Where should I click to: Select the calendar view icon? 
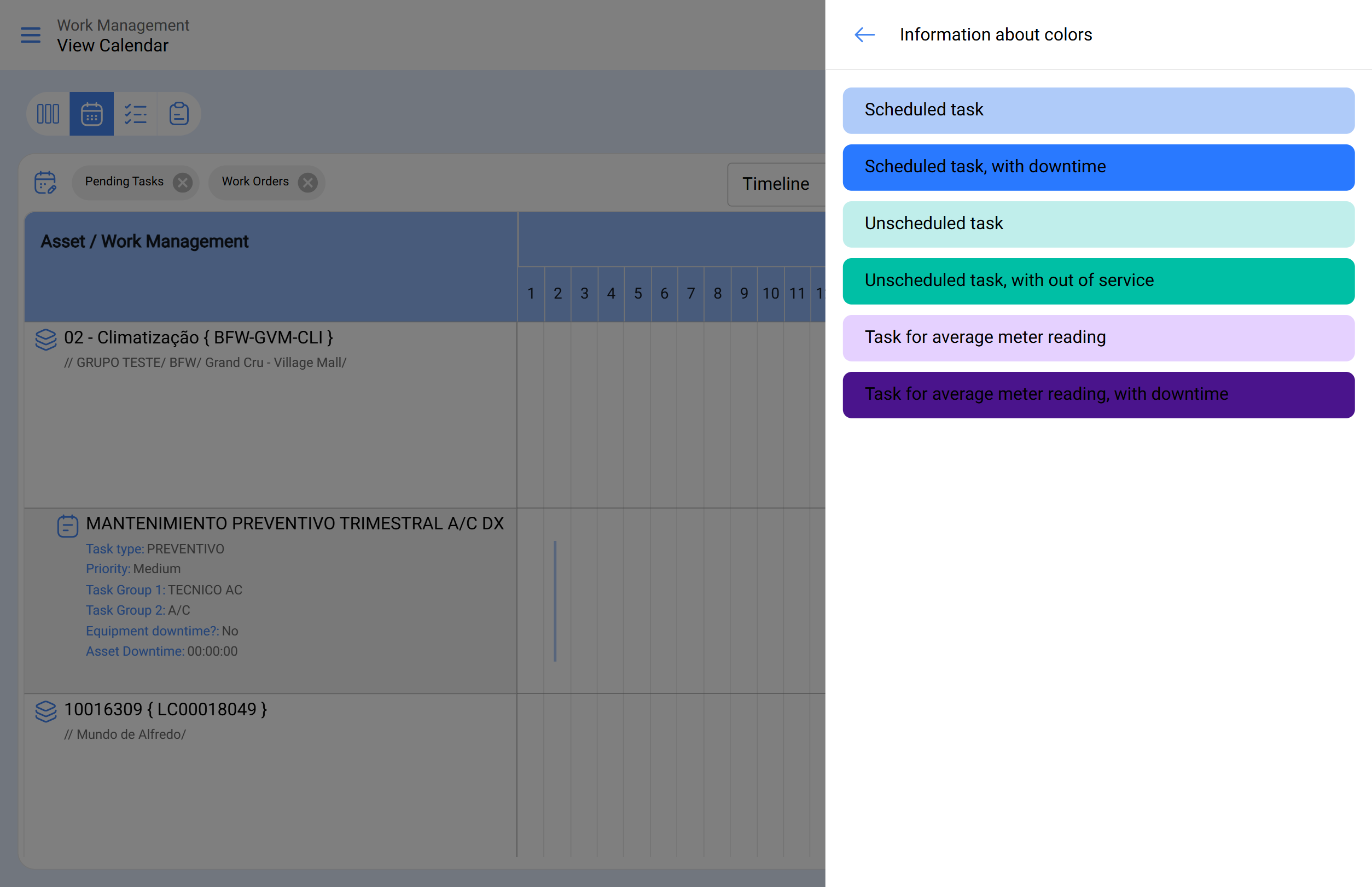91,114
